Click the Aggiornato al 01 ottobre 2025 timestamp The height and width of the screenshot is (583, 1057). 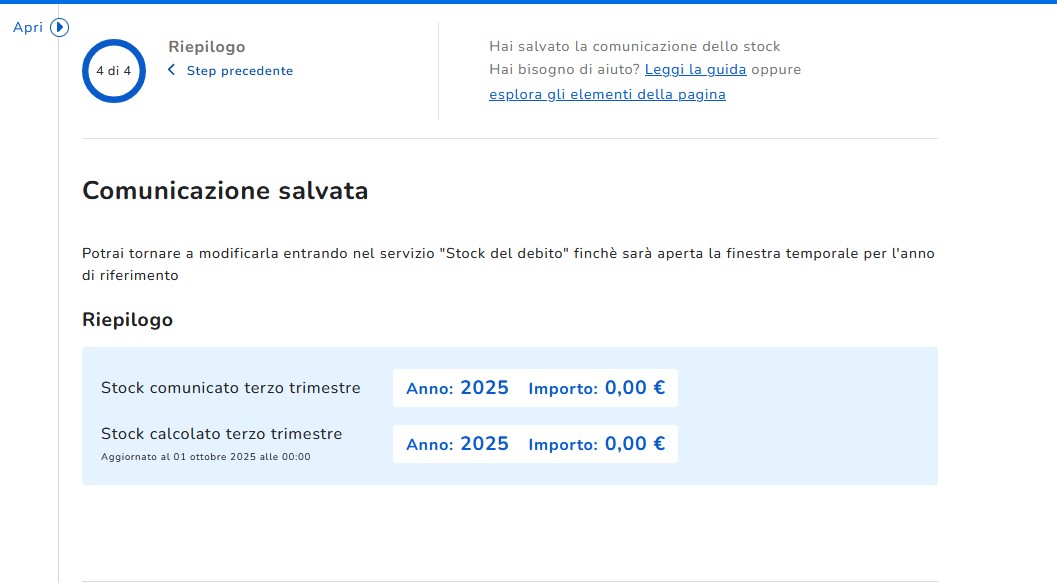click(205, 457)
